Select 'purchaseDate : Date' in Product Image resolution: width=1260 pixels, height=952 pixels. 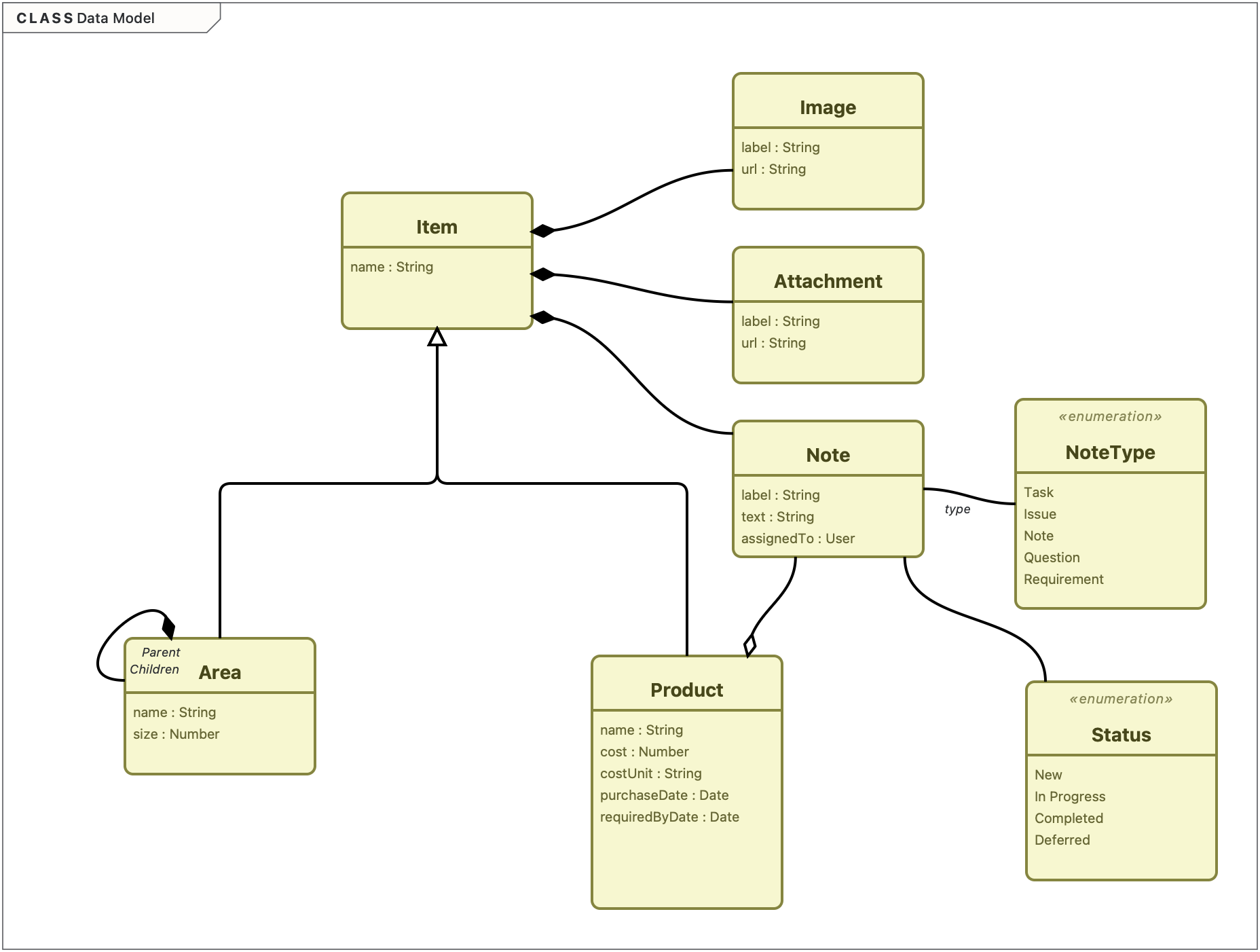click(664, 795)
